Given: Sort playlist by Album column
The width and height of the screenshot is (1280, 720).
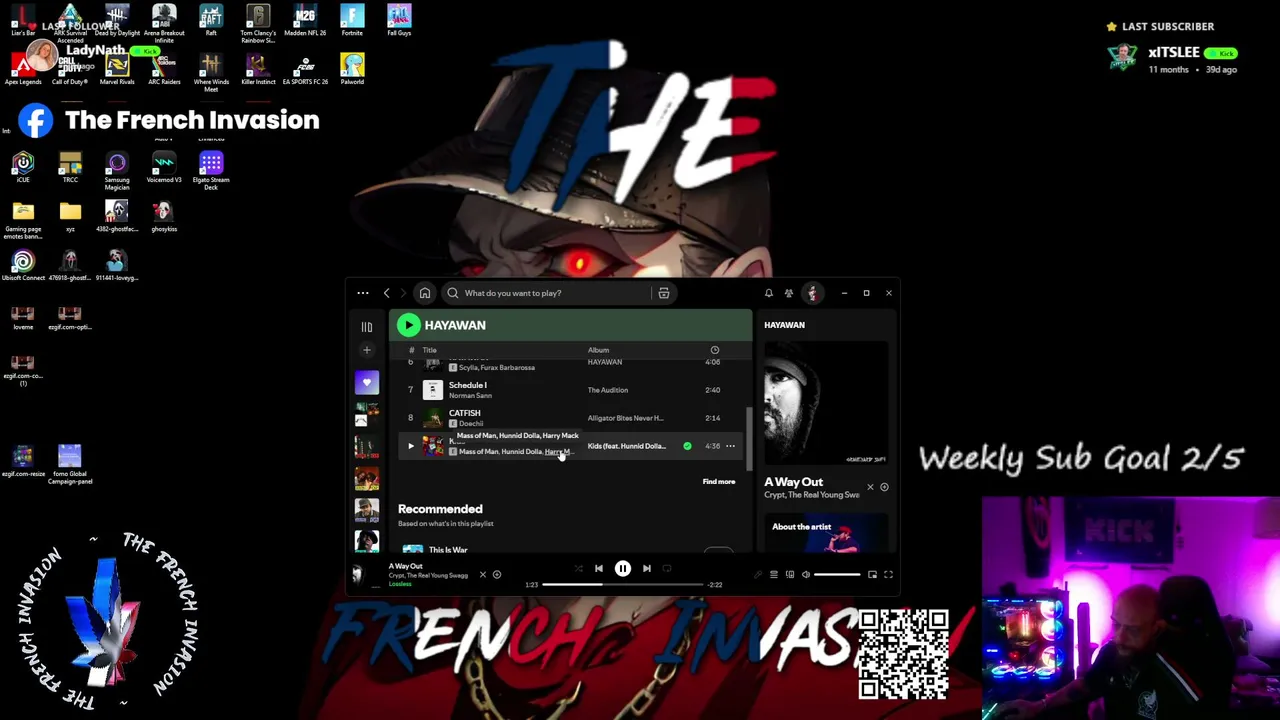Looking at the screenshot, I should (x=598, y=350).
